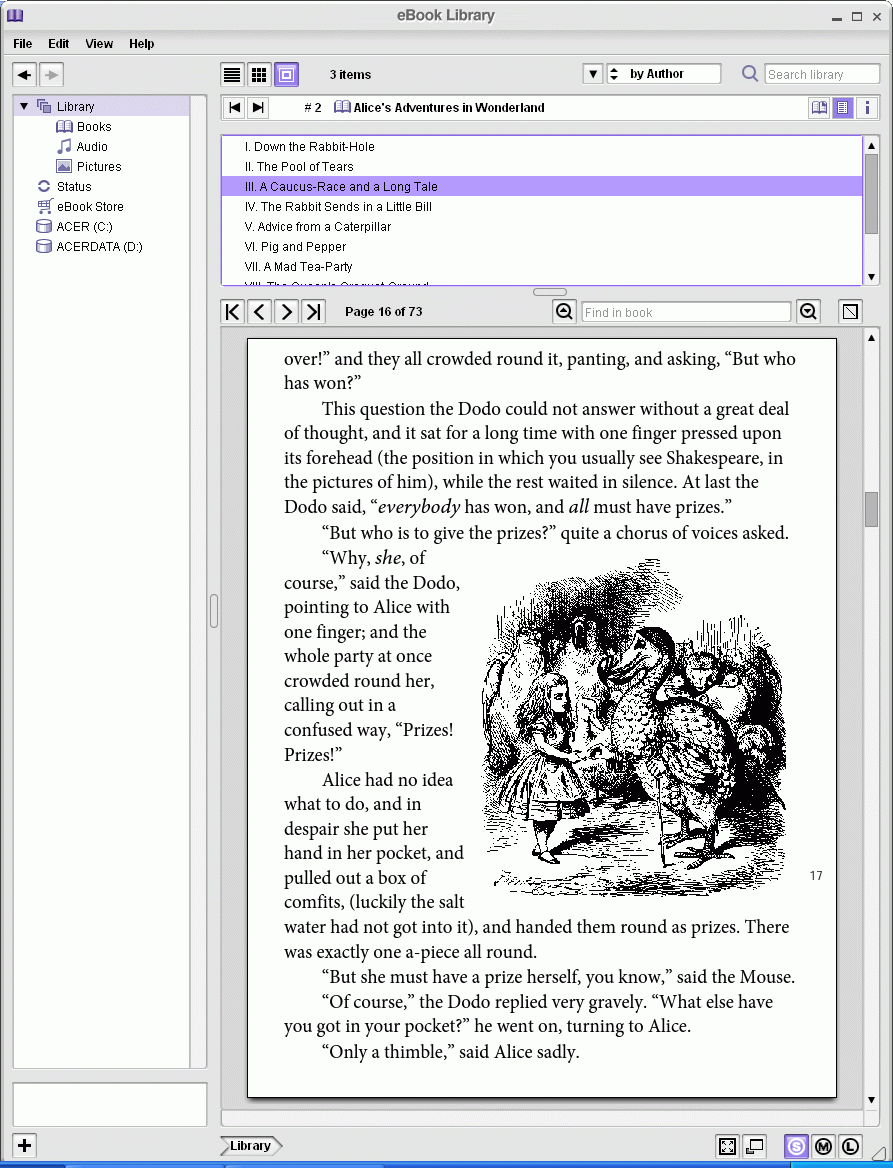
Task: Switch to list view
Action: [x=232, y=74]
